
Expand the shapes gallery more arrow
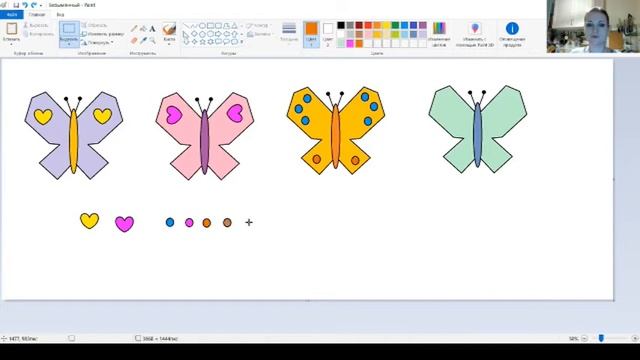pyautogui.click(x=242, y=42)
